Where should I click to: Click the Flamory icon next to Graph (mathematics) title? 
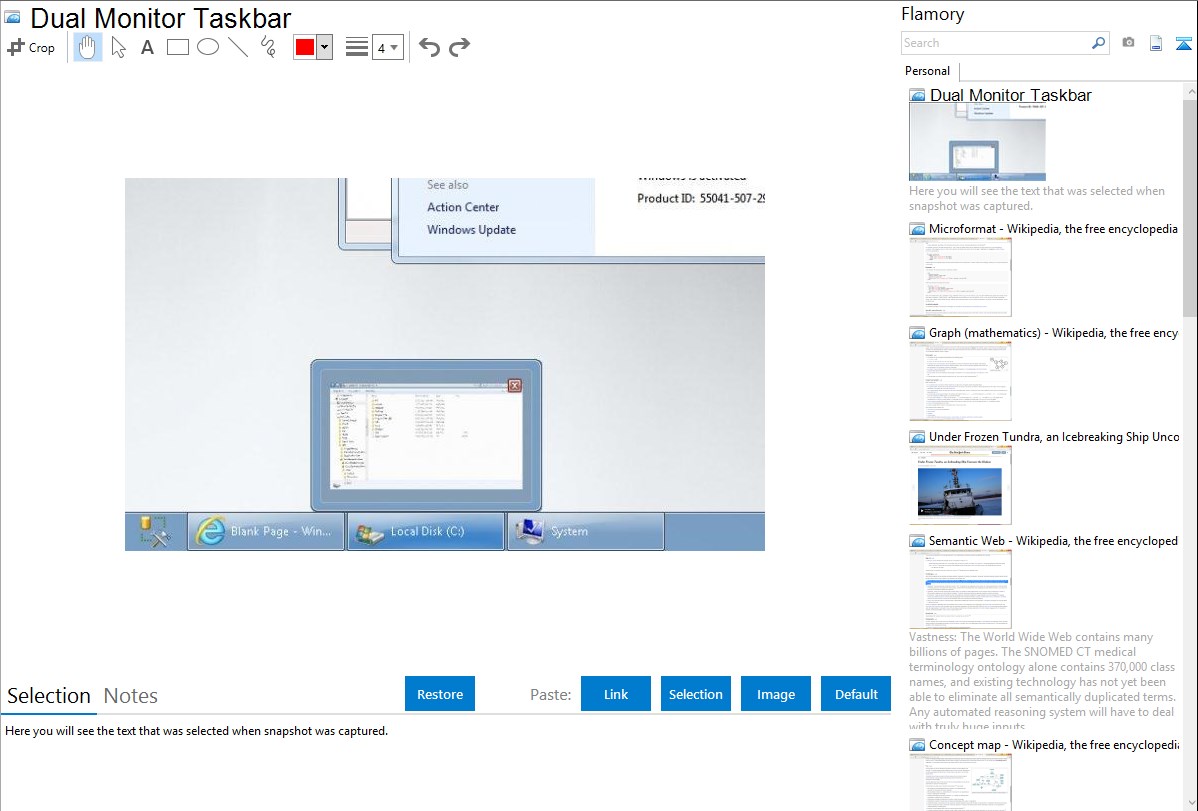pyautogui.click(x=918, y=333)
